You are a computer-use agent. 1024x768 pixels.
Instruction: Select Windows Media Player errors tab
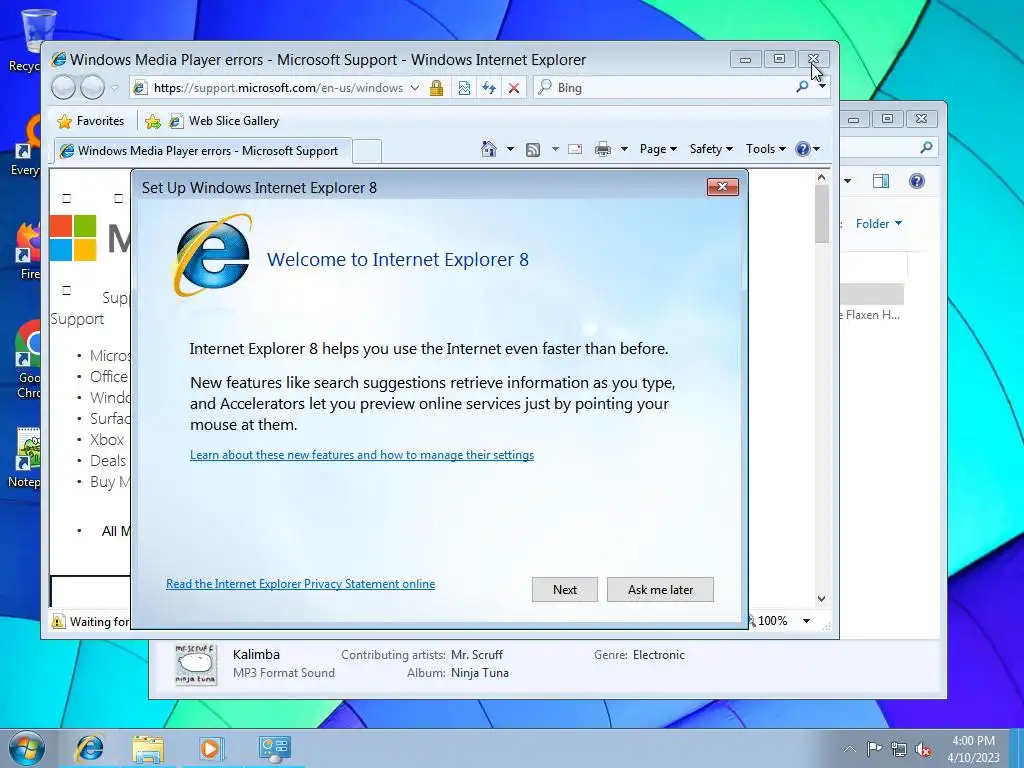(x=202, y=151)
